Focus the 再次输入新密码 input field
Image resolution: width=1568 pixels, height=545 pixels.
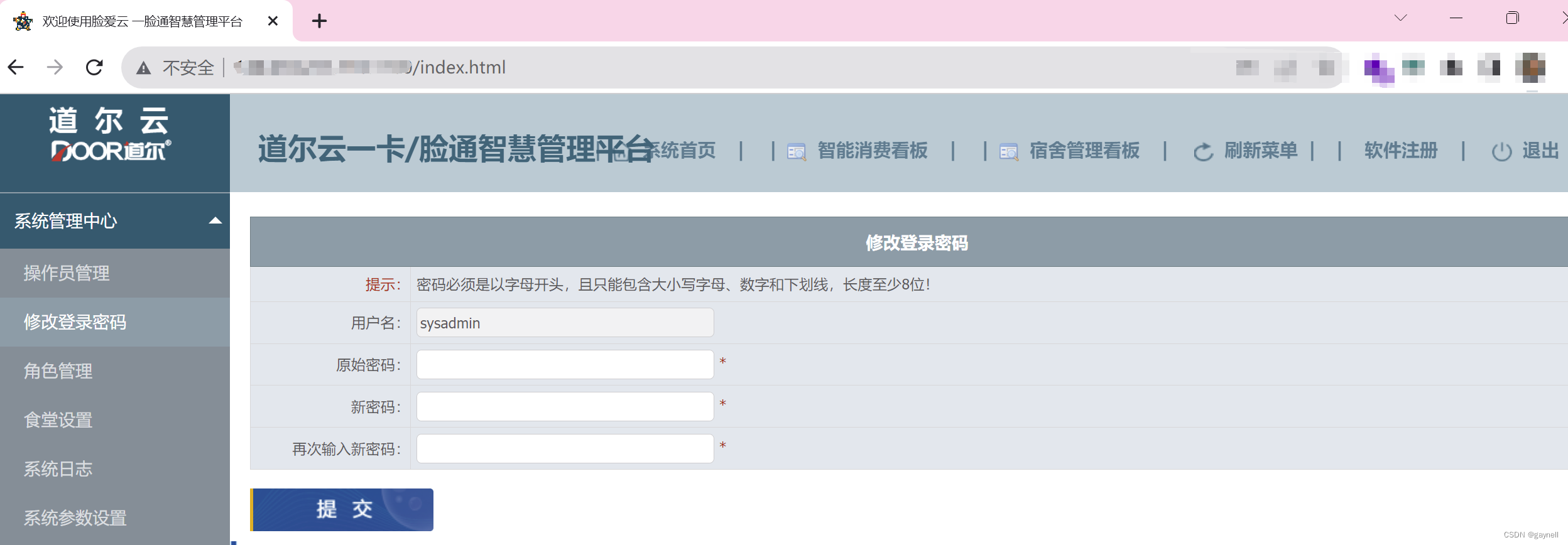tap(565, 449)
